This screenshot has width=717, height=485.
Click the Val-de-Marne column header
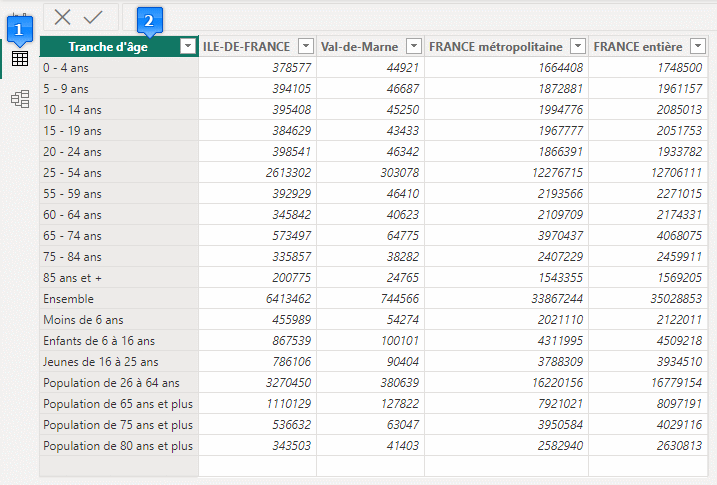coord(360,47)
